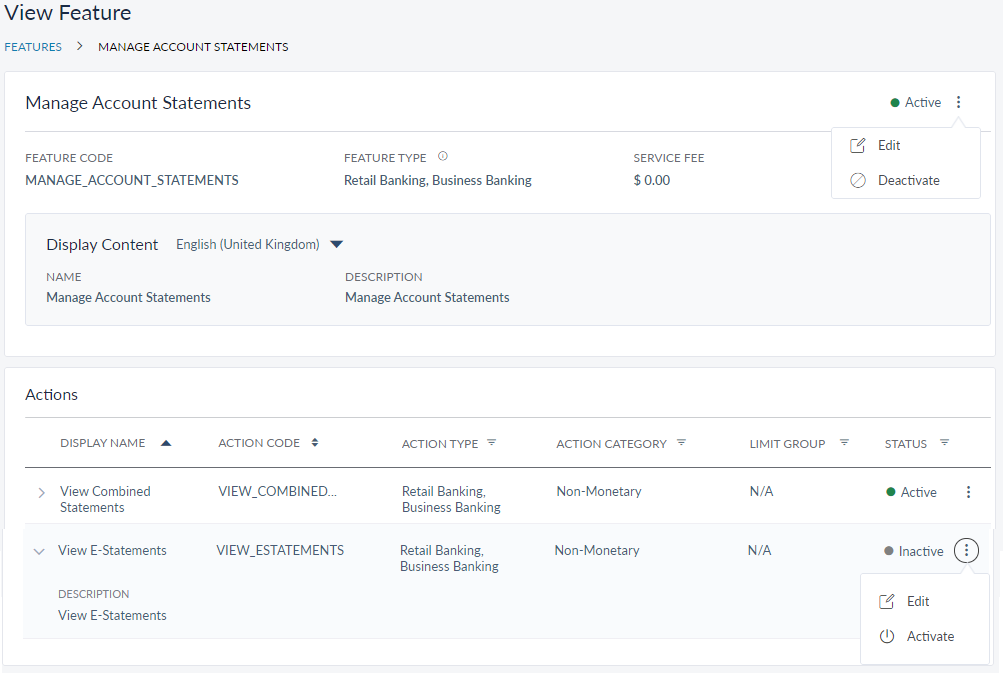Click the VIEW_ESTATEMENTS action code cell
This screenshot has height=680, width=1003.
point(280,550)
